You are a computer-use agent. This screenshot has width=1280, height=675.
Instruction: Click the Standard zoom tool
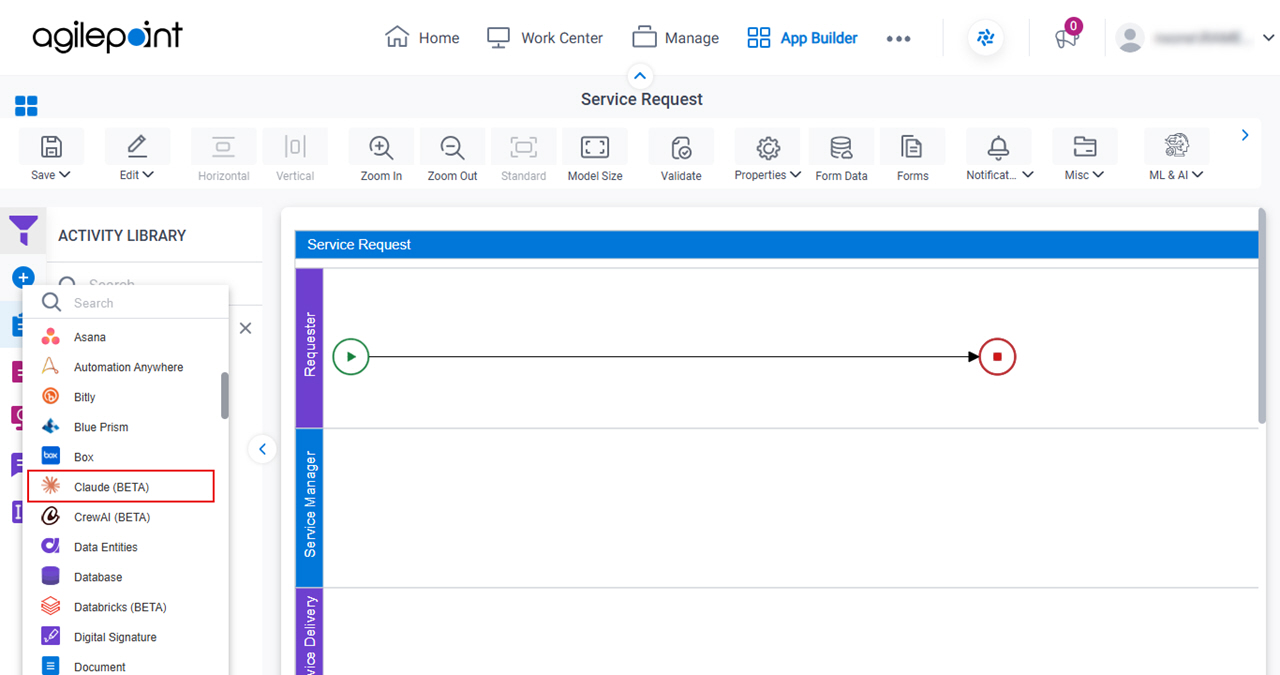click(523, 147)
